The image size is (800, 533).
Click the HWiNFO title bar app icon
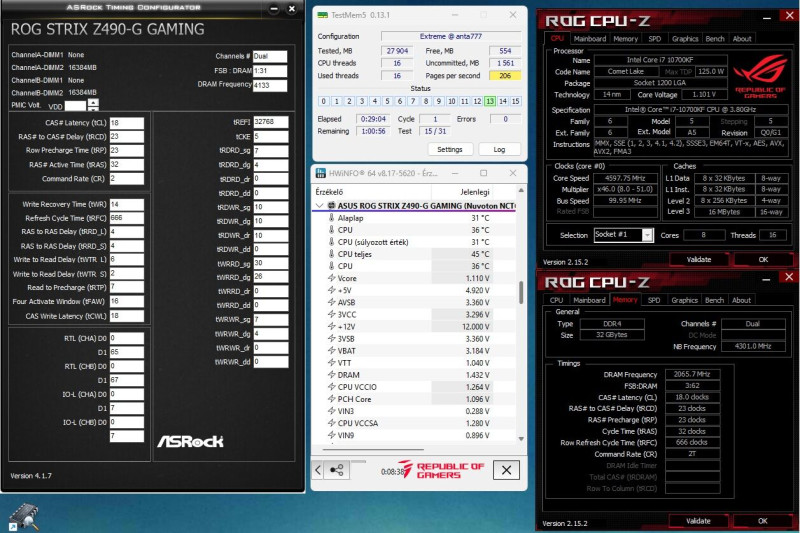pyautogui.click(x=321, y=173)
